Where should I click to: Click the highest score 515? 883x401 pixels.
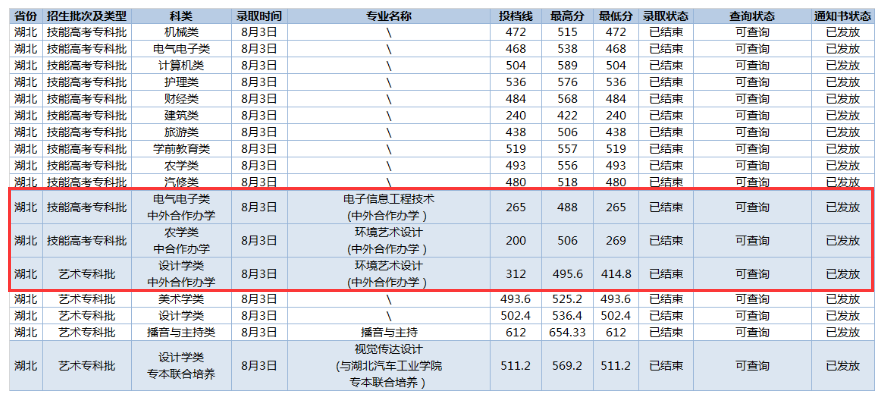tap(567, 33)
